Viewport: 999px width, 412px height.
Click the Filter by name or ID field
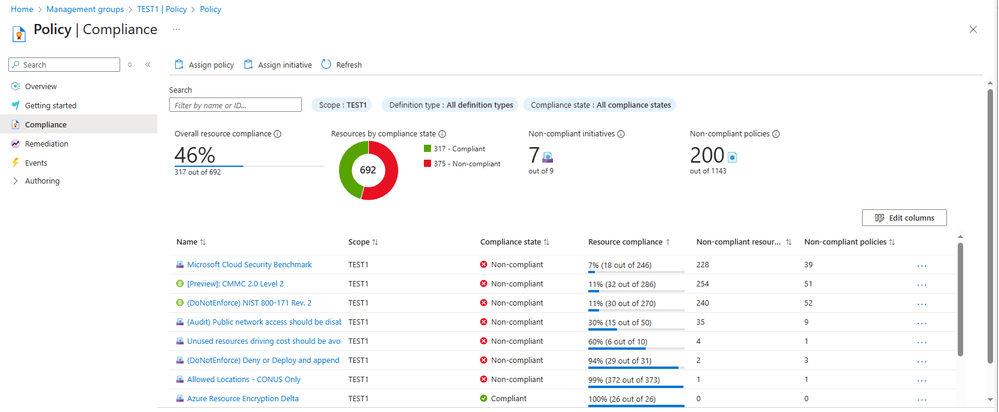tap(235, 105)
